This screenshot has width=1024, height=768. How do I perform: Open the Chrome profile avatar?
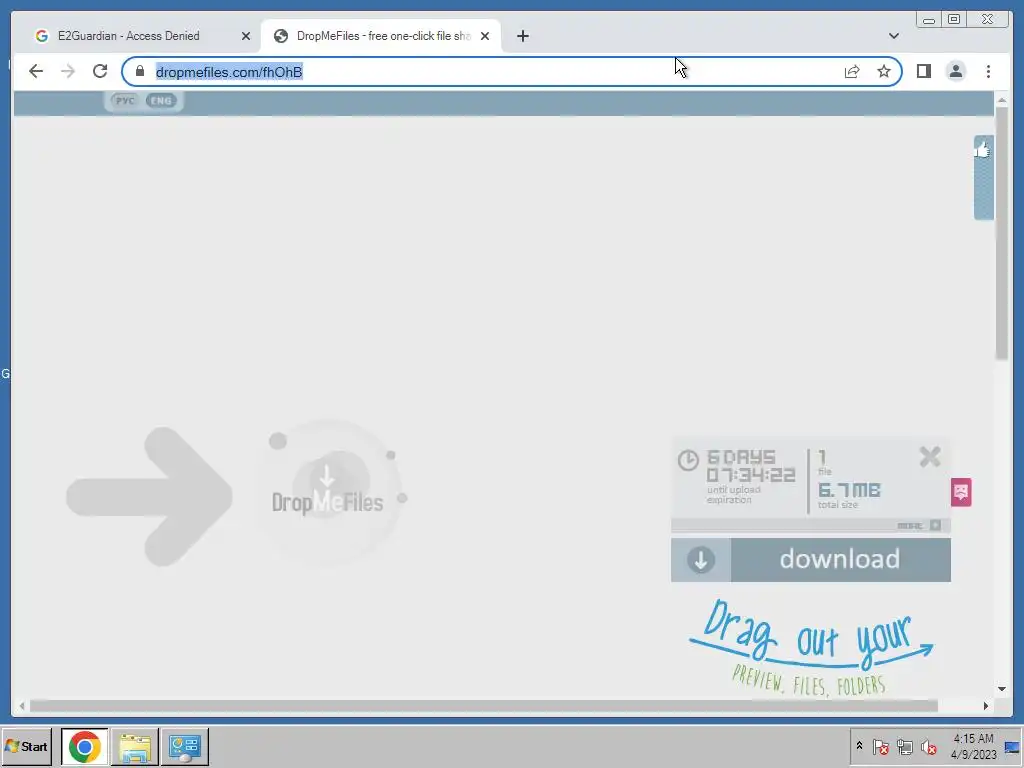[955, 71]
